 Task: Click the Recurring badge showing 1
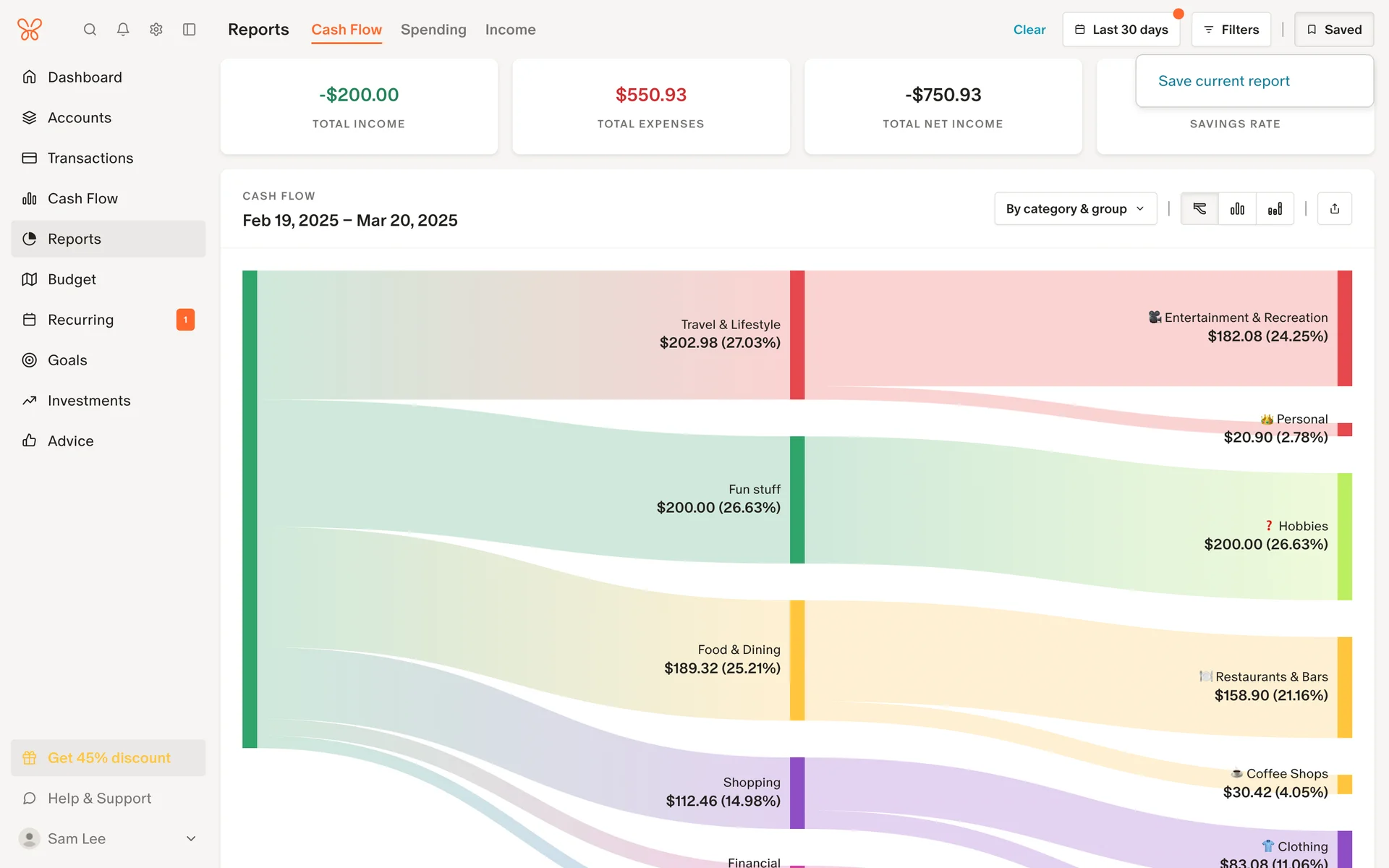[185, 320]
